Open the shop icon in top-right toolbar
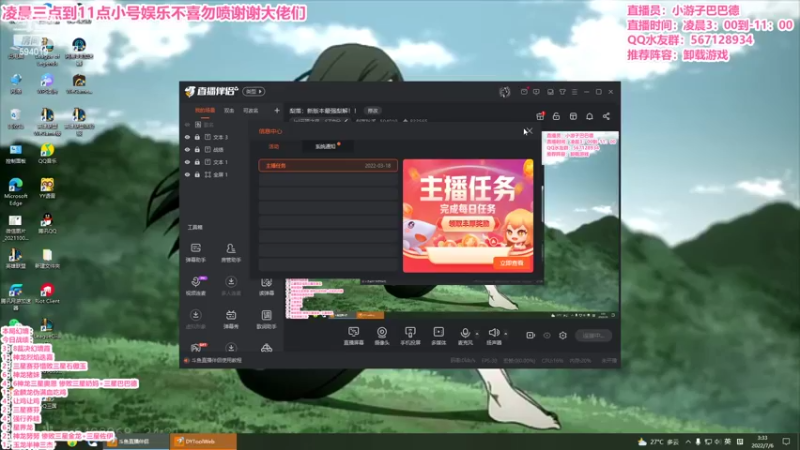 pyautogui.click(x=573, y=116)
